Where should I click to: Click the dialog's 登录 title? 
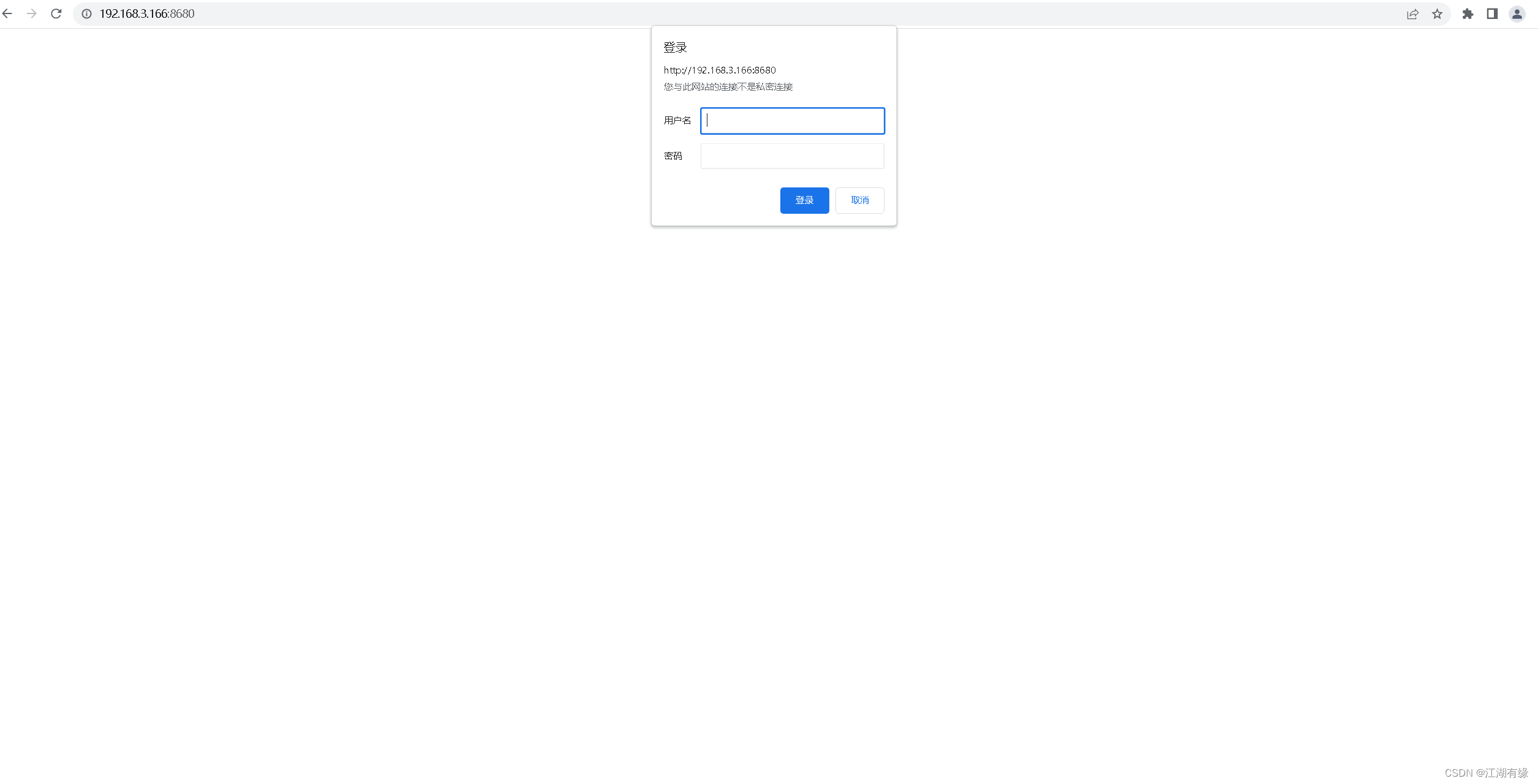675,47
